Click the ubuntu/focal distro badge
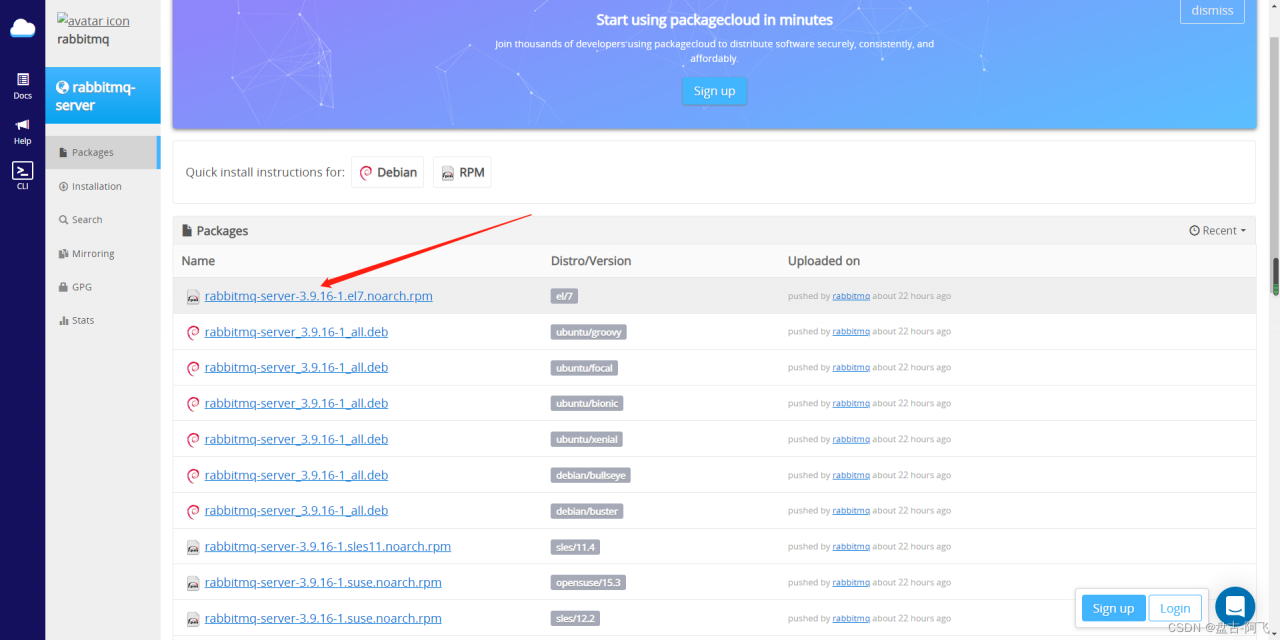Image resolution: width=1280 pixels, height=640 pixels. pyautogui.click(x=584, y=368)
